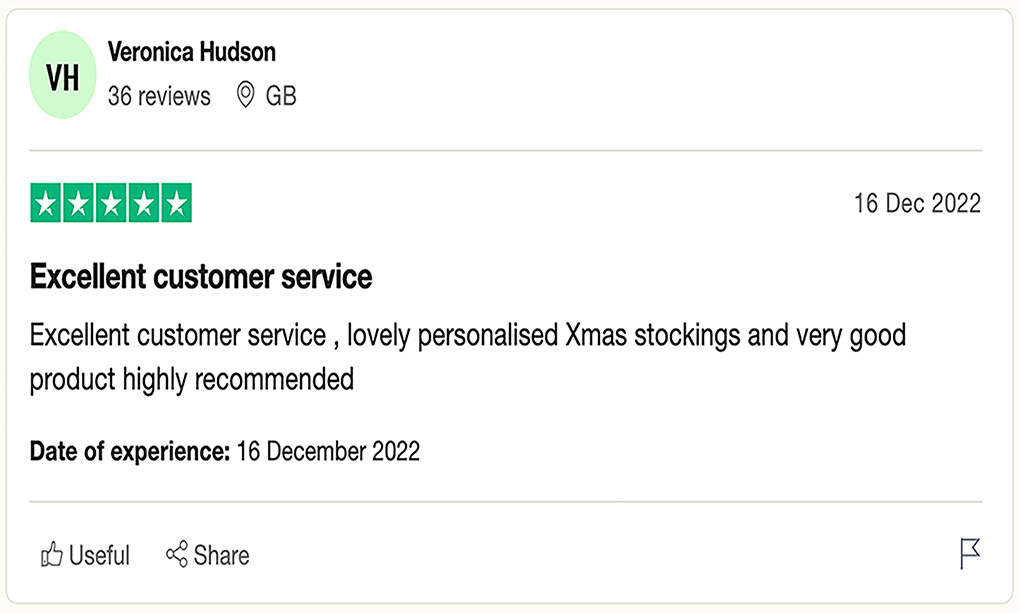Report review with flag icon
Screen dimensions: 1020x613
pyautogui.click(x=970, y=554)
